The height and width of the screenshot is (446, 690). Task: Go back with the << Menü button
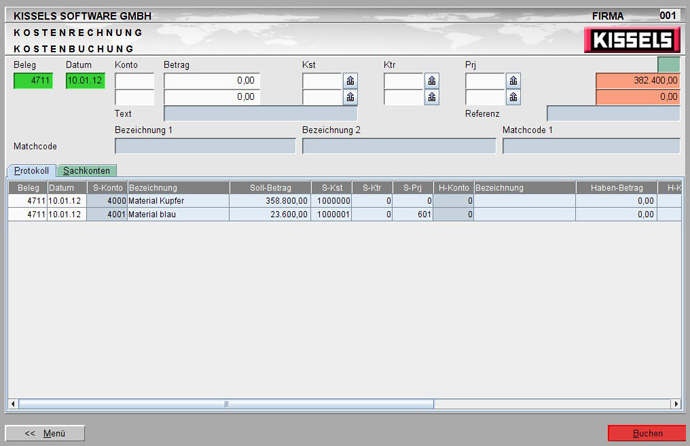[45, 433]
